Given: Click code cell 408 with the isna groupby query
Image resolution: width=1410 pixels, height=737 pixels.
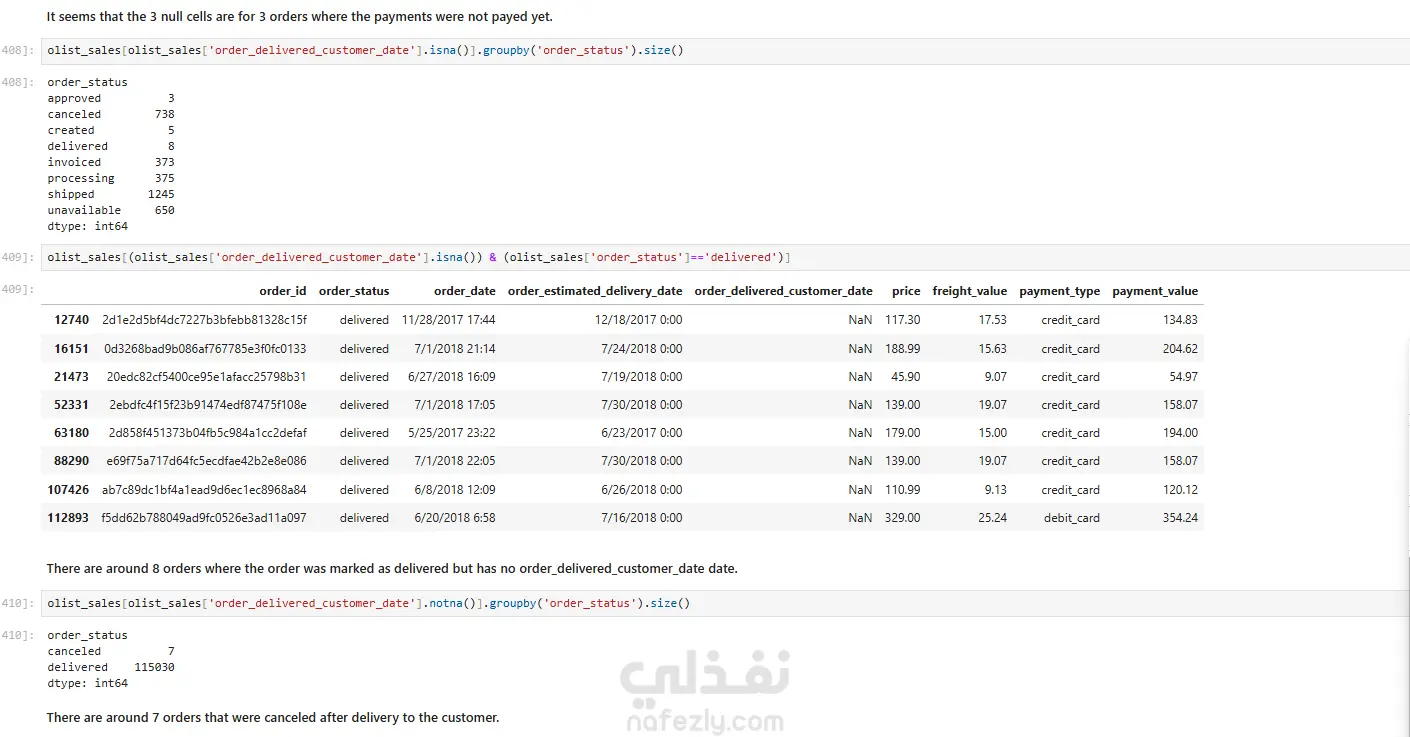Looking at the screenshot, I should [725, 50].
